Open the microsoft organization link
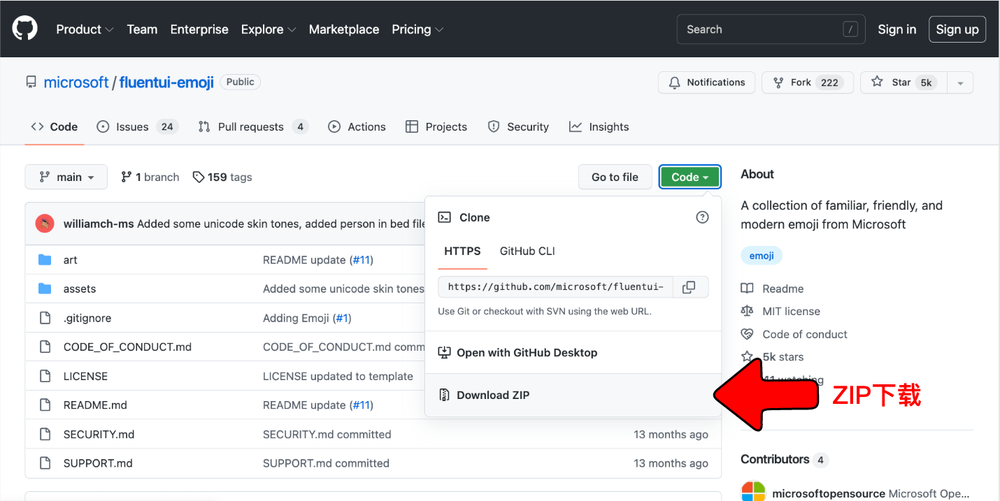 [76, 82]
